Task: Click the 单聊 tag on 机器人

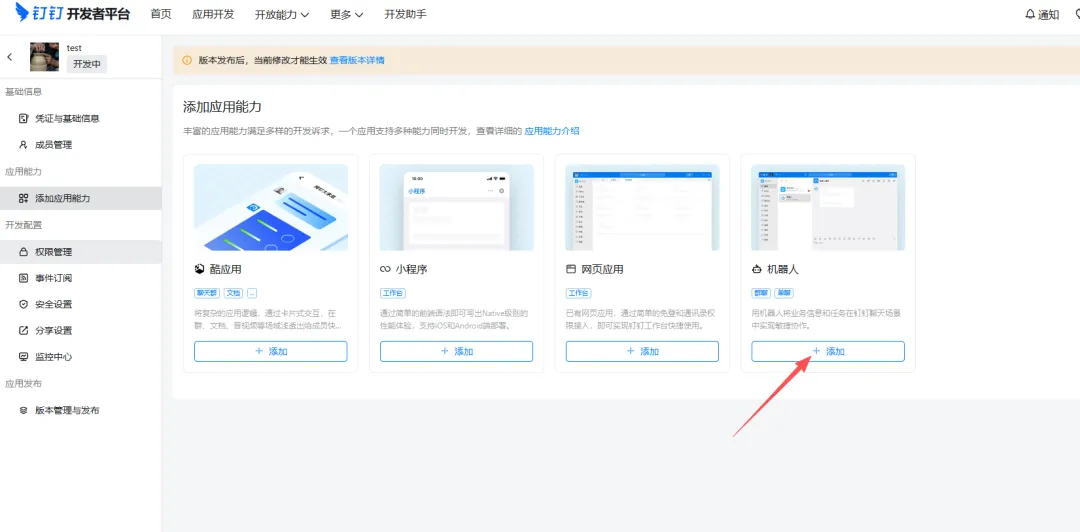Action: (784, 293)
